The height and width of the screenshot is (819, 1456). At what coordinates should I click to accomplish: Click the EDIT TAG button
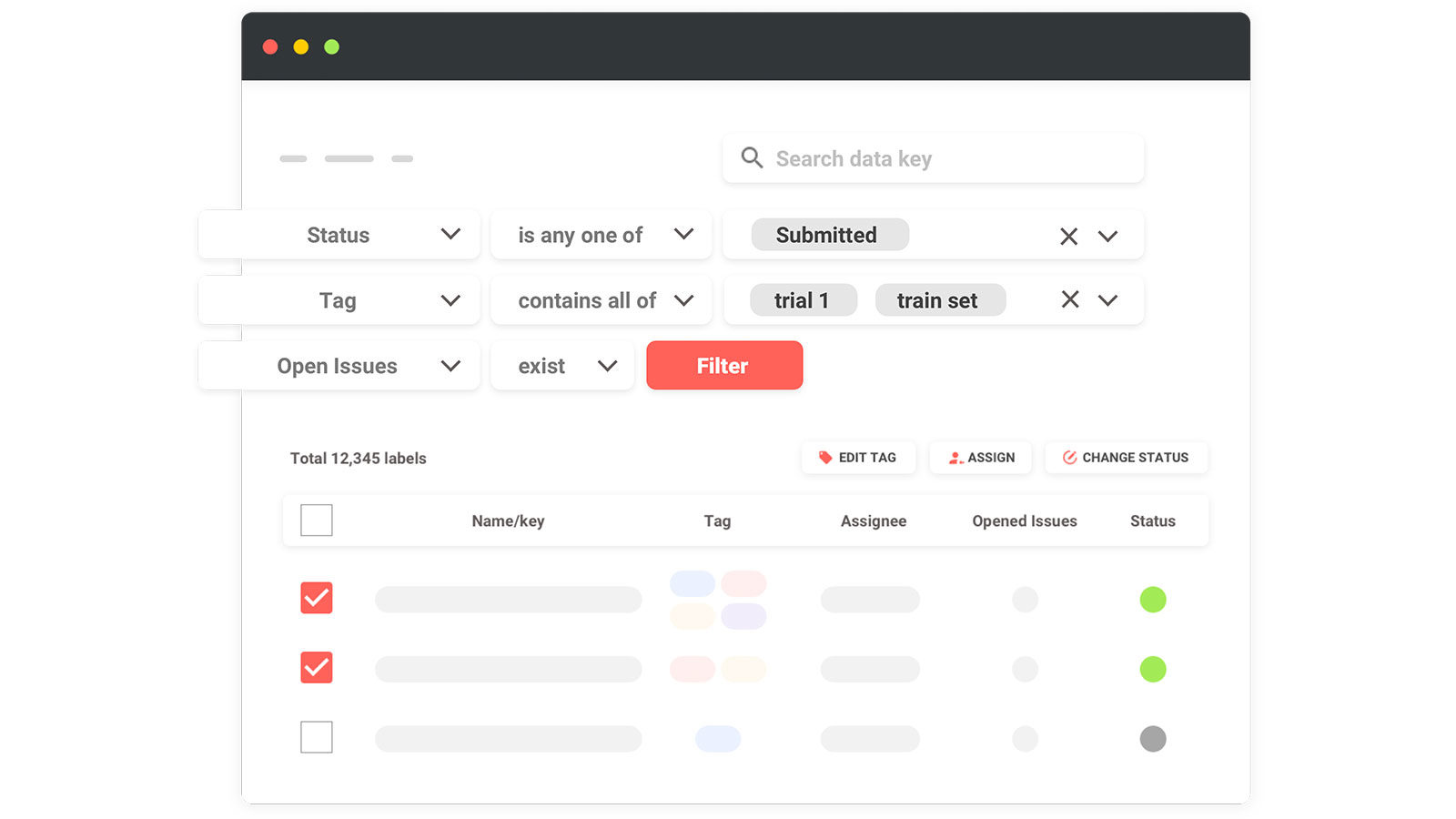858,458
